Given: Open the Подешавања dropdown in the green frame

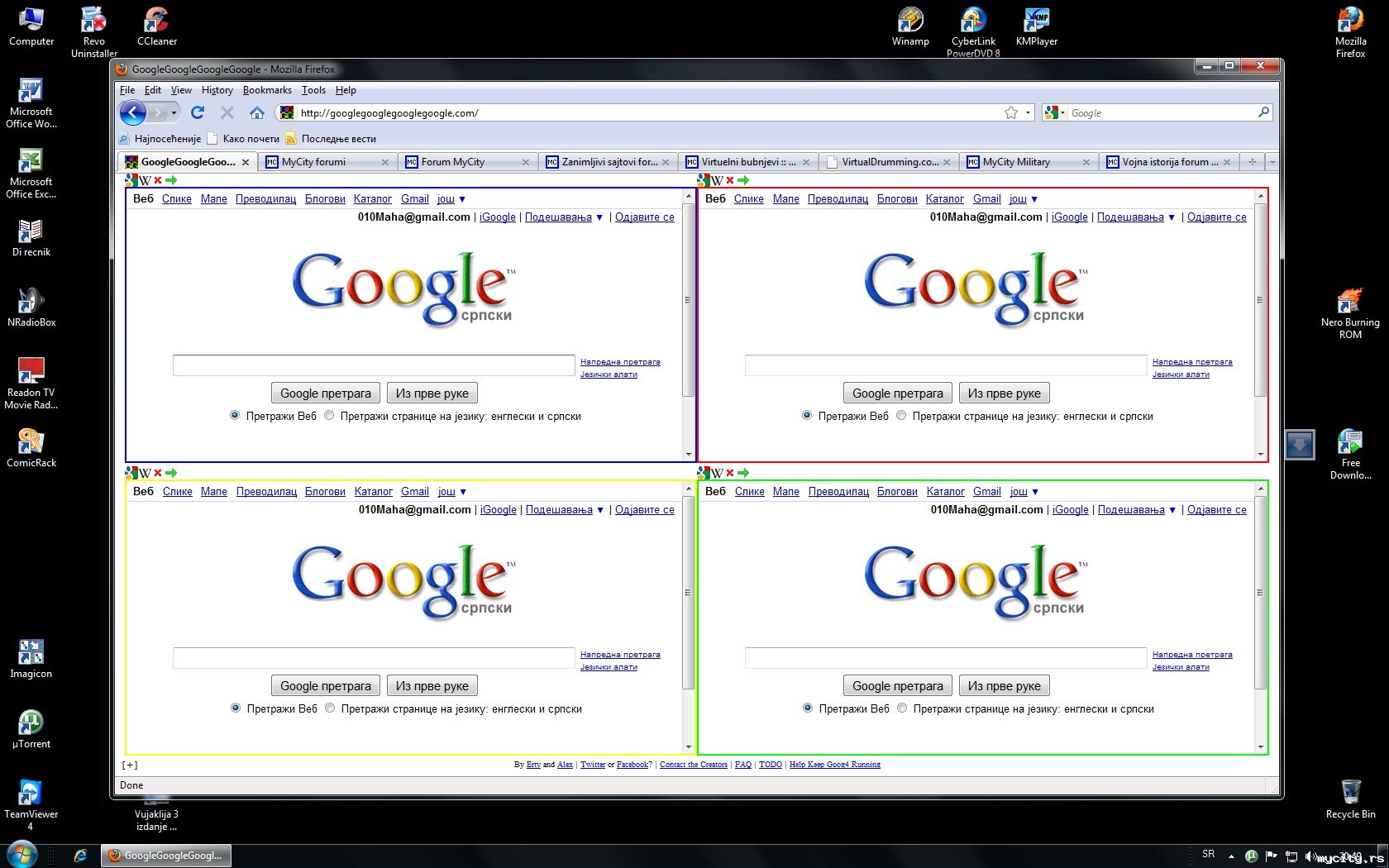Looking at the screenshot, I should (1137, 510).
